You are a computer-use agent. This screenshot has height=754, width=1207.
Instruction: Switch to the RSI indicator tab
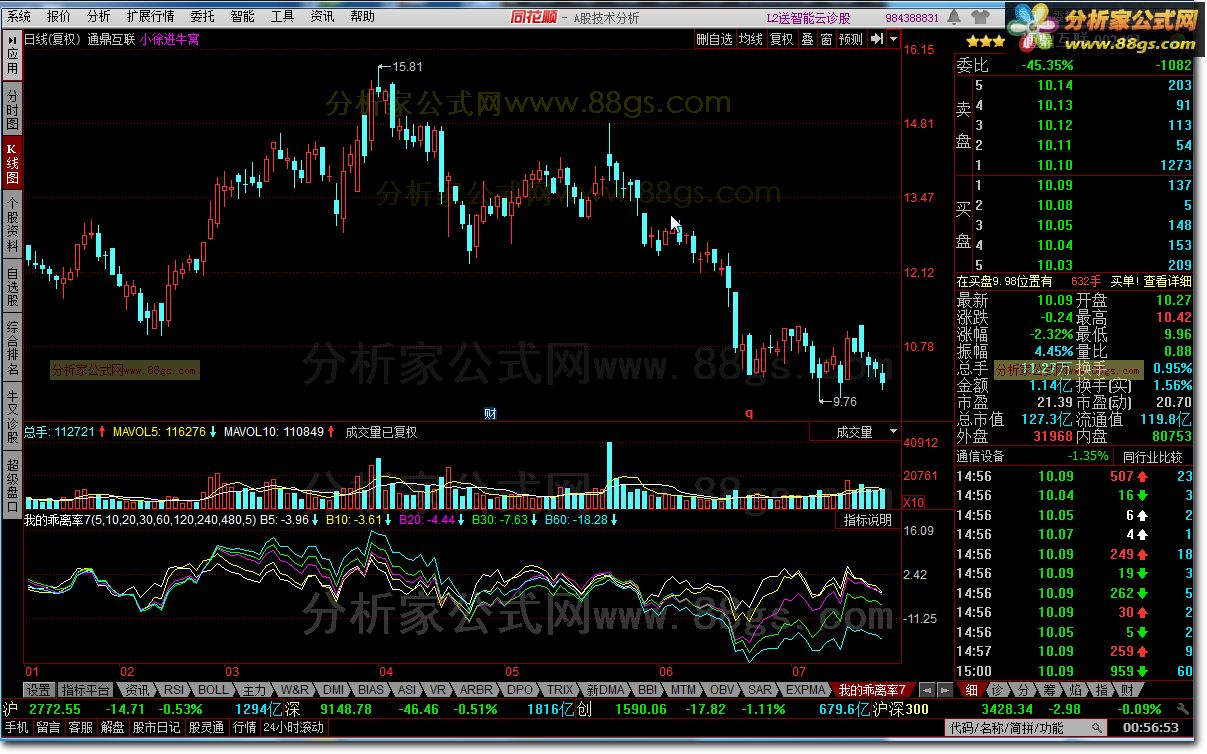pos(174,690)
